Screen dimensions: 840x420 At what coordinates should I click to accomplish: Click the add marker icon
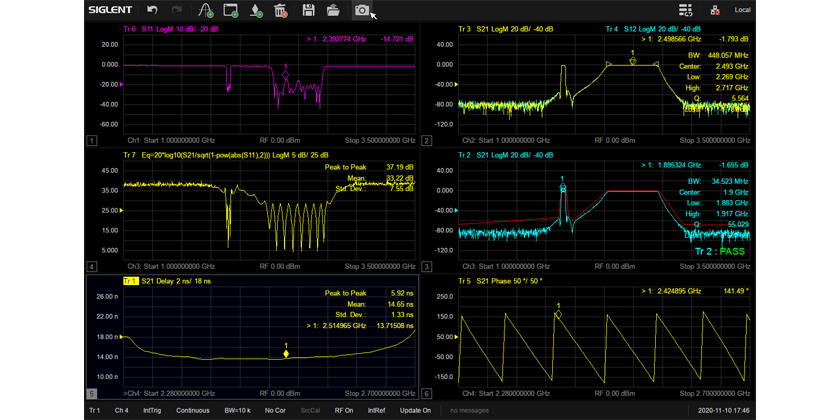257,11
